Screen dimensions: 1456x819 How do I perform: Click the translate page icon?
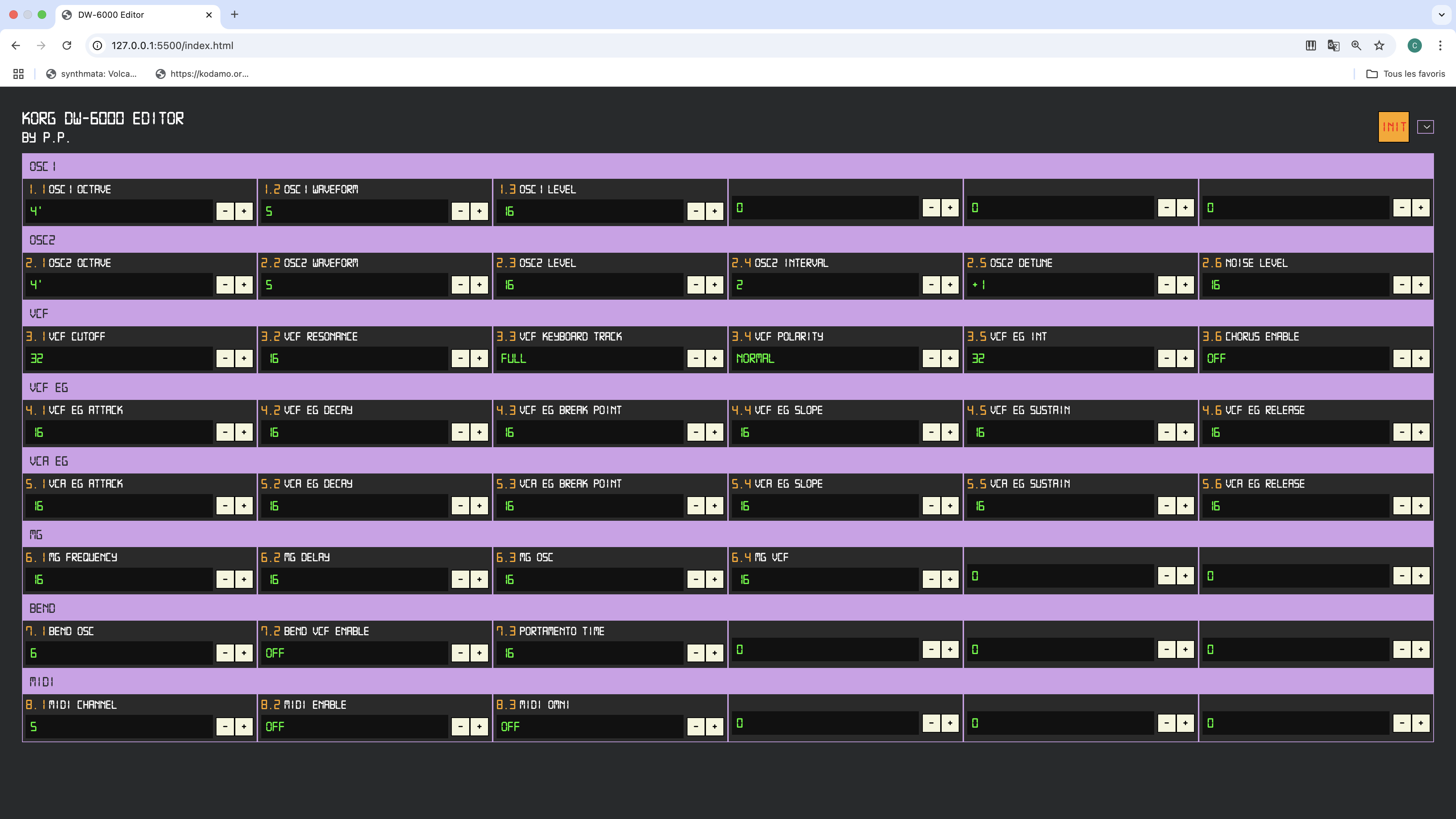click(1333, 45)
